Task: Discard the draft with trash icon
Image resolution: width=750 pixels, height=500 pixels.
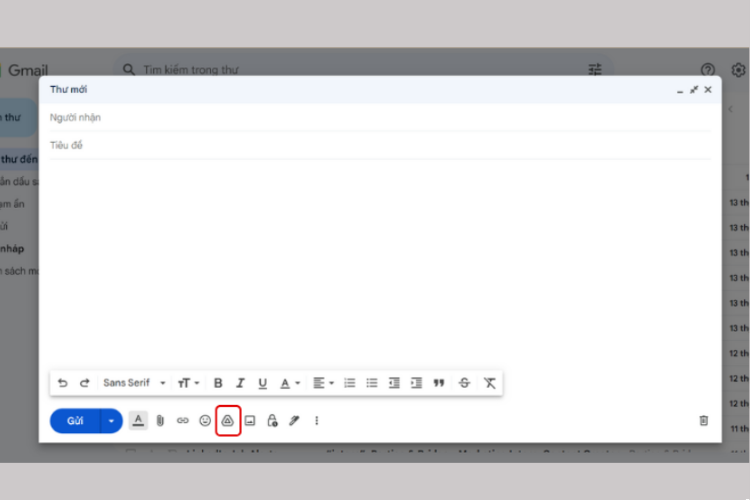Action: (704, 421)
